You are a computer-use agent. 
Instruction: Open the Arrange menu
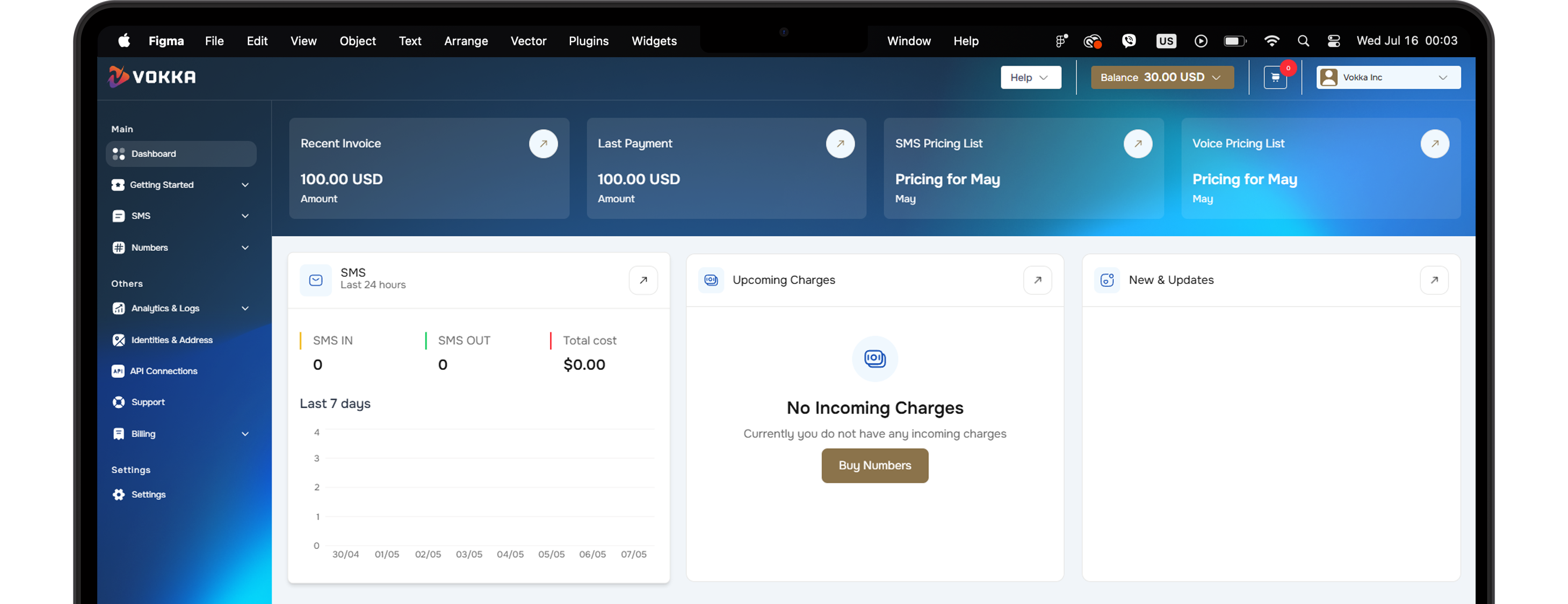click(466, 41)
